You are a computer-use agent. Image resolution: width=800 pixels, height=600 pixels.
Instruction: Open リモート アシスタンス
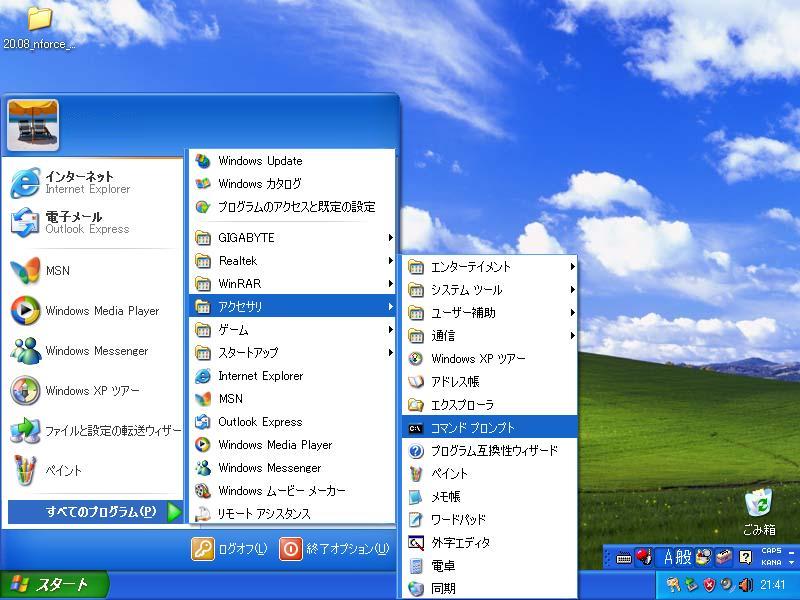point(292,513)
